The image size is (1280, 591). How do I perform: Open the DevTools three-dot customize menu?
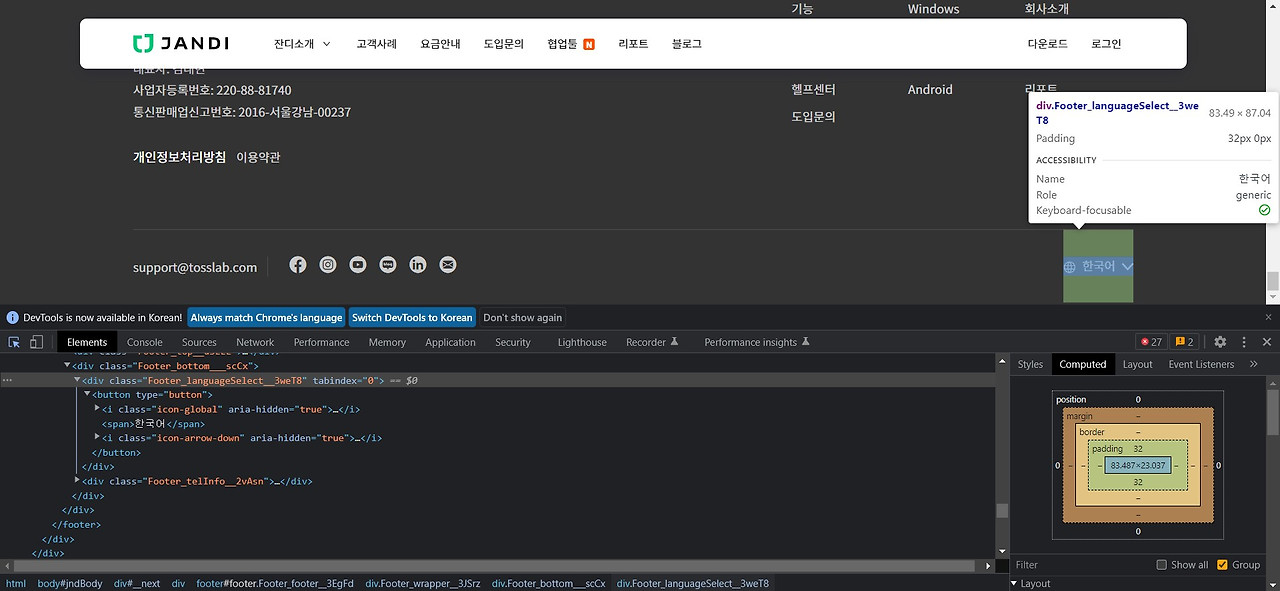[x=1244, y=342]
